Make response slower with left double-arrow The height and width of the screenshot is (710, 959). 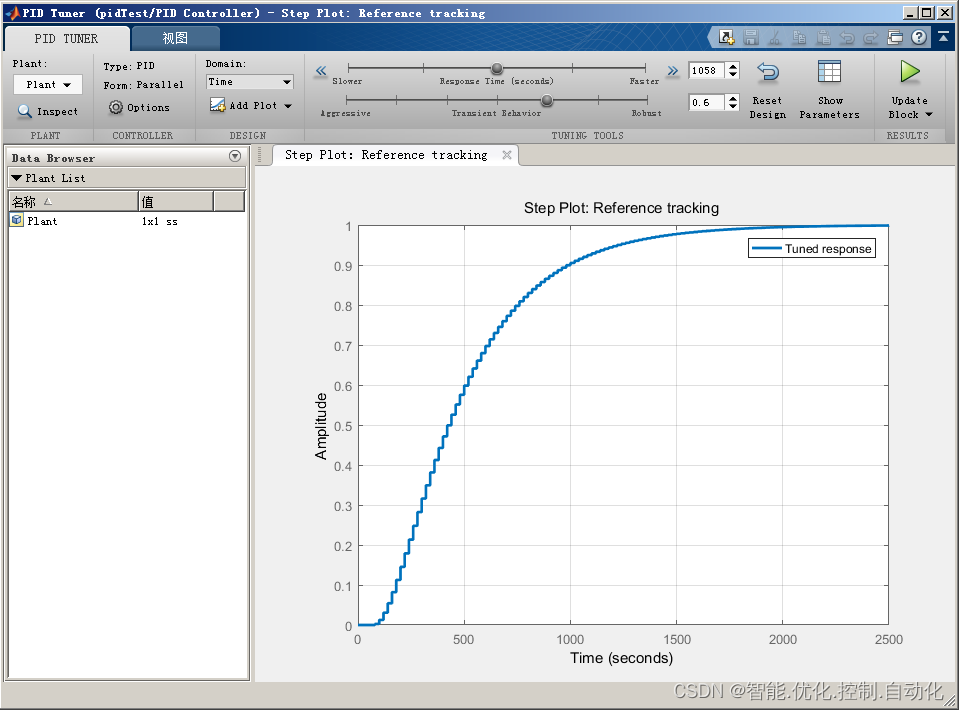click(321, 71)
